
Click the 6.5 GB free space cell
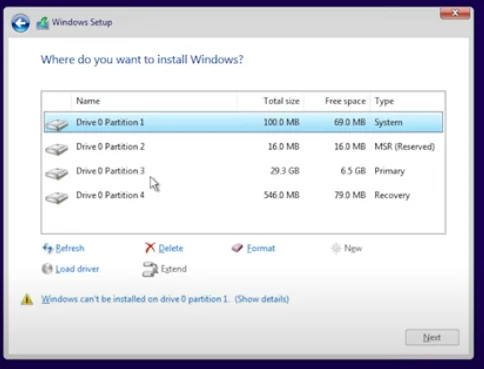click(x=353, y=171)
